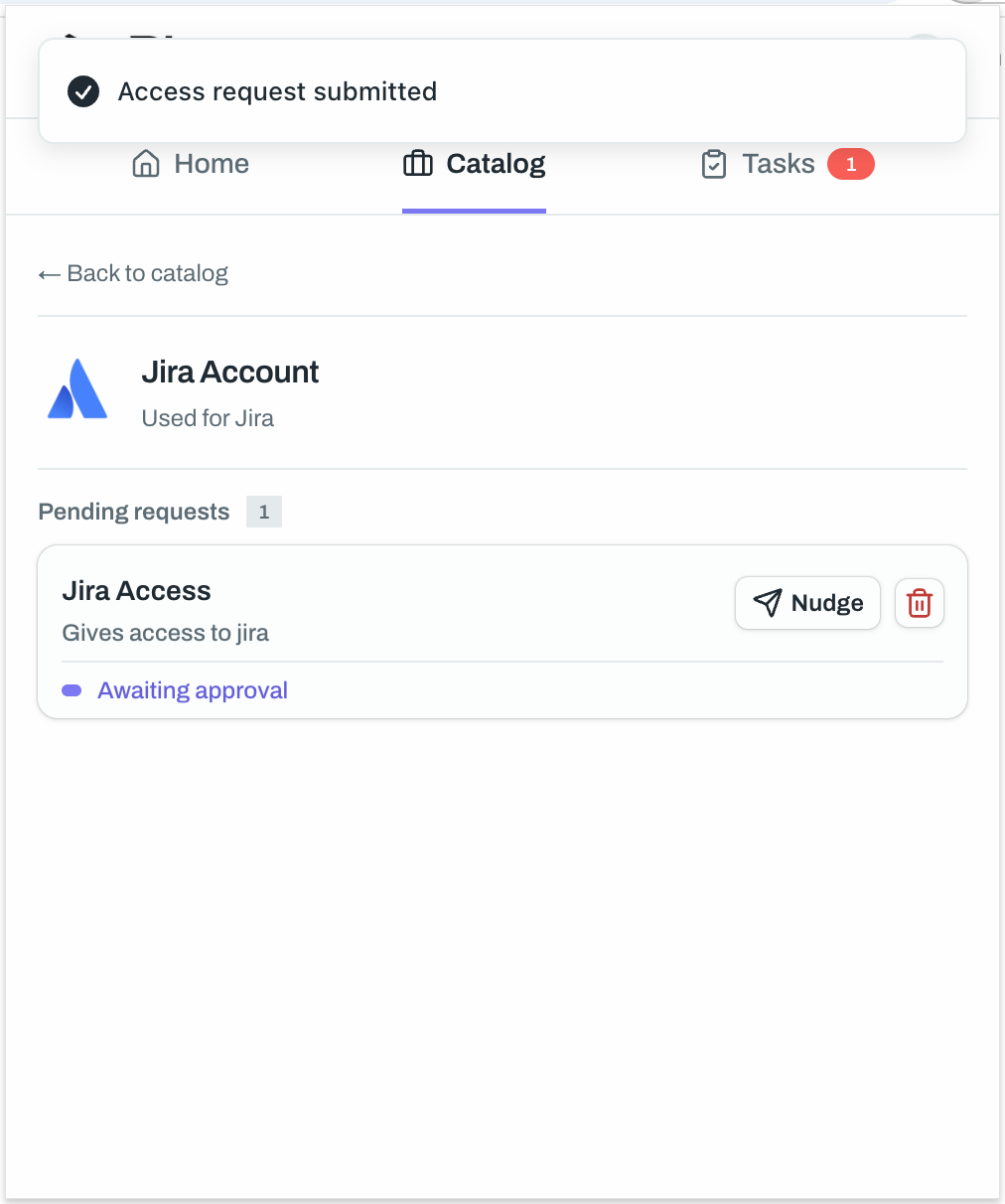This screenshot has height=1204, width=1005.
Task: Click the Nudge button
Action: 806,602
